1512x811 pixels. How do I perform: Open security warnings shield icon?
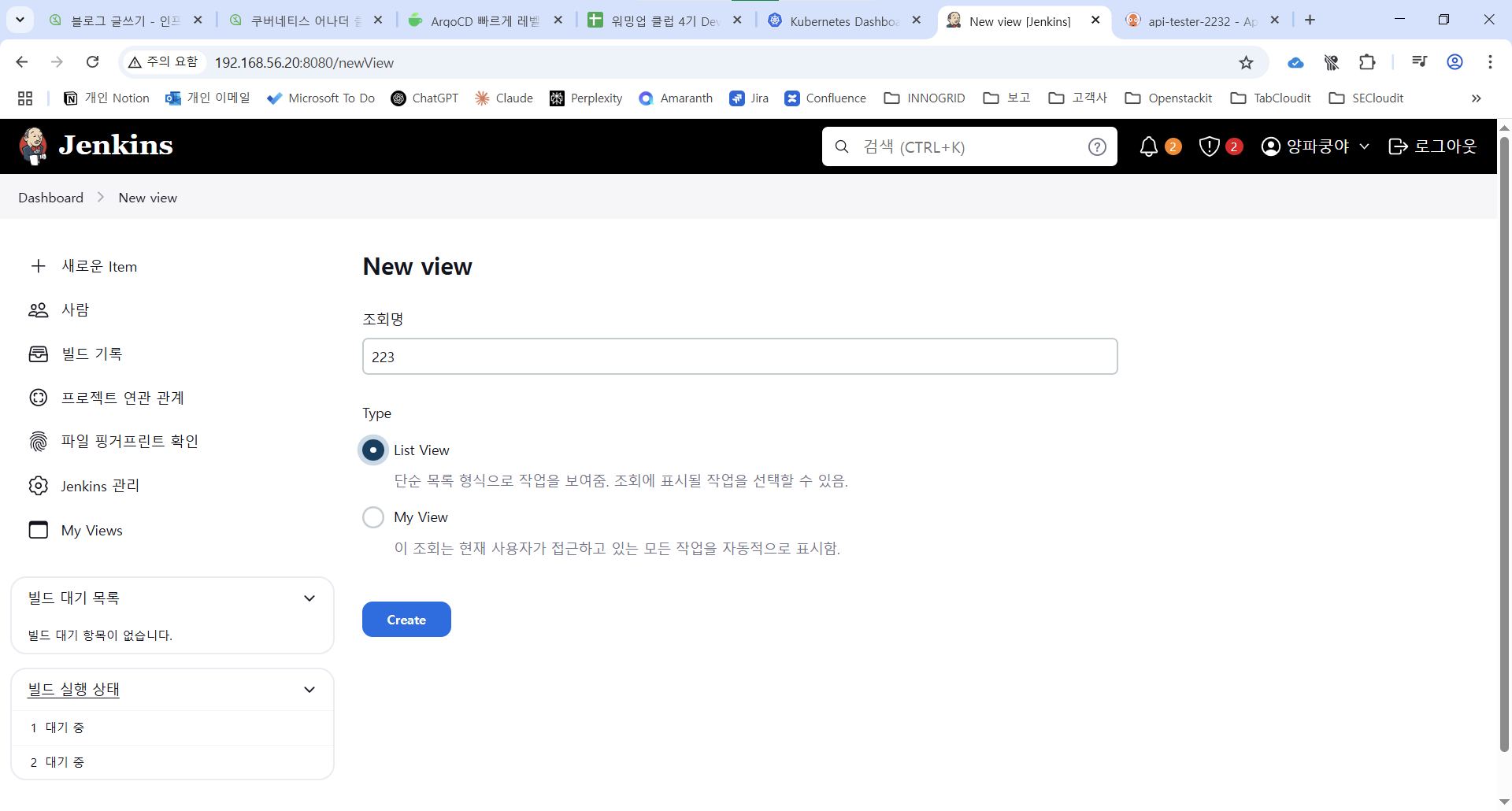click(1209, 146)
